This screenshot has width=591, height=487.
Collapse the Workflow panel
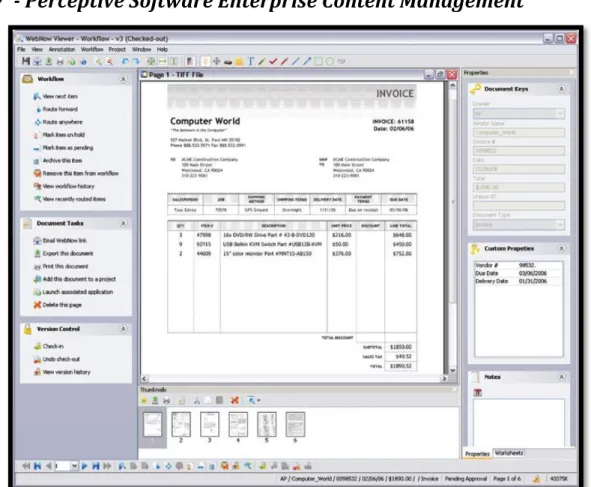click(x=123, y=79)
